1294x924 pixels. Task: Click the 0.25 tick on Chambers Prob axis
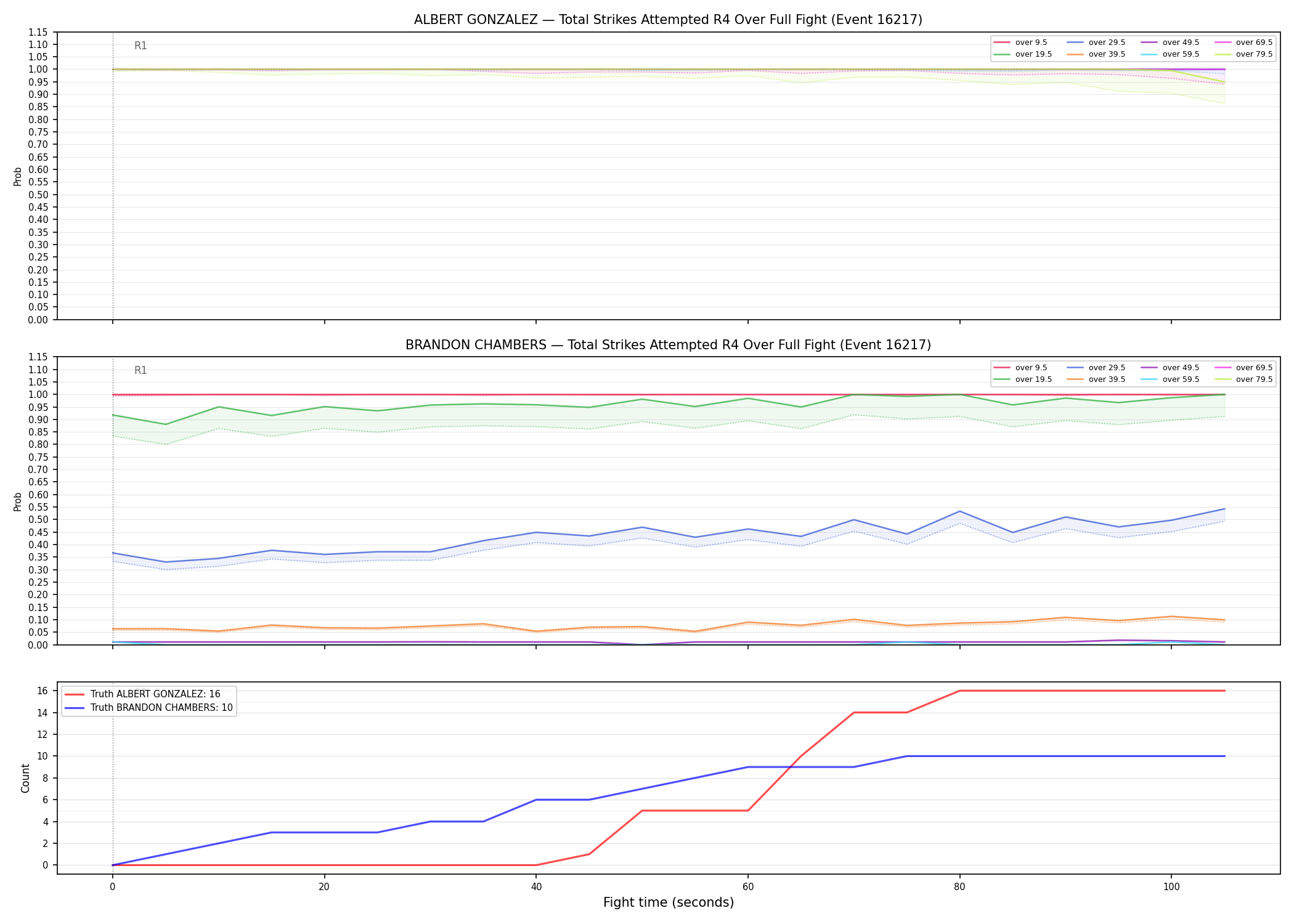coord(38,582)
